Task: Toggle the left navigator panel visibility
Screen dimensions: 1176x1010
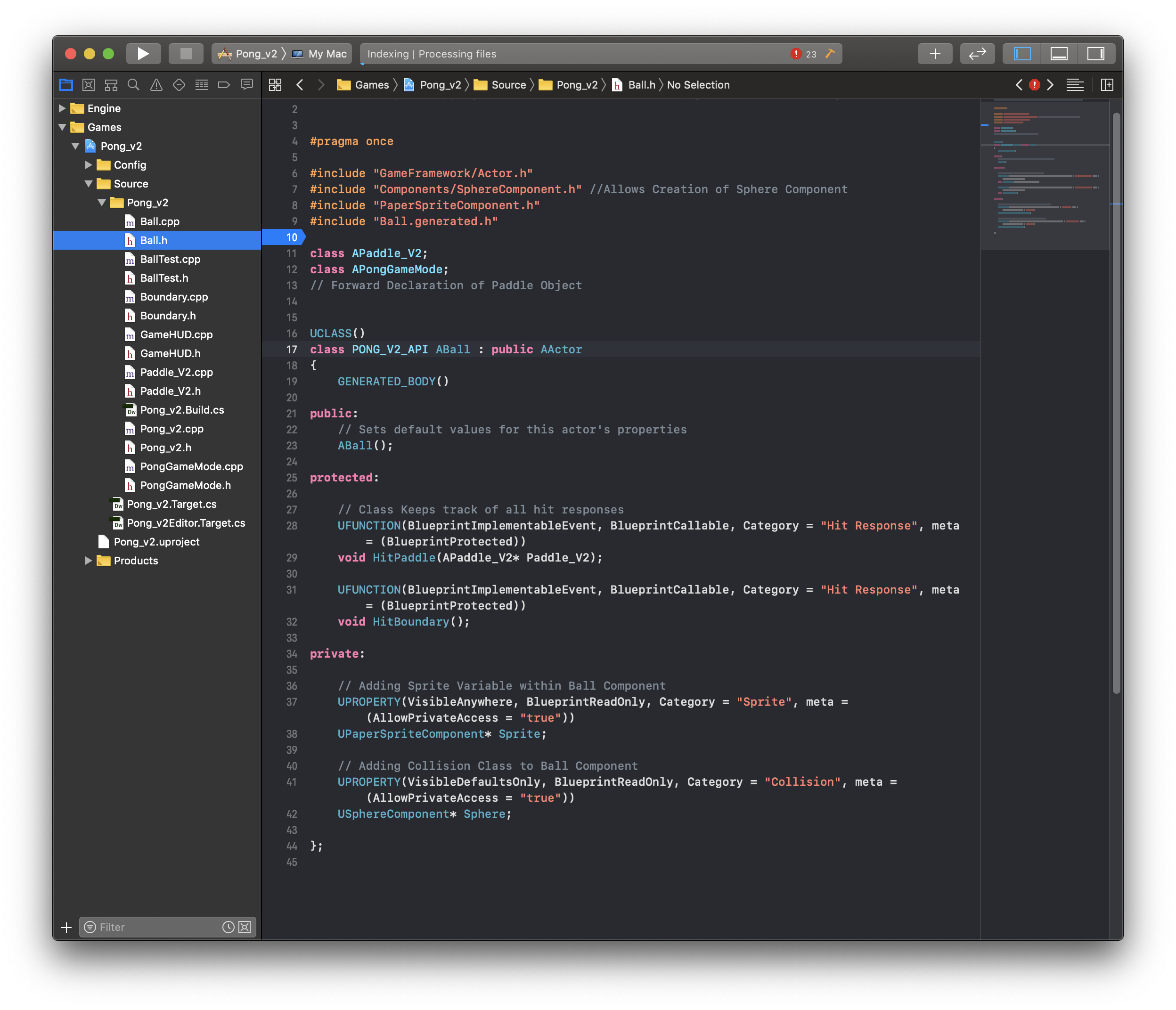Action: 1022,54
